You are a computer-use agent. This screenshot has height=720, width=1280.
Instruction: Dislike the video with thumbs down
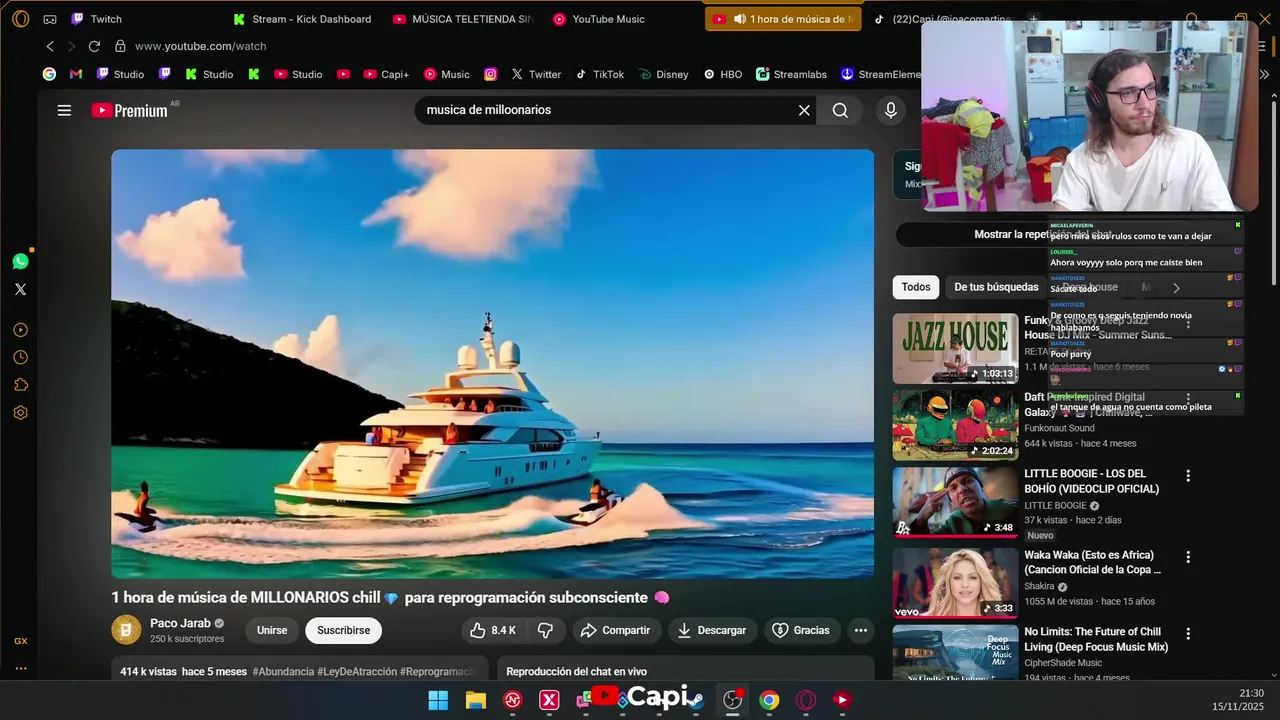click(x=545, y=630)
